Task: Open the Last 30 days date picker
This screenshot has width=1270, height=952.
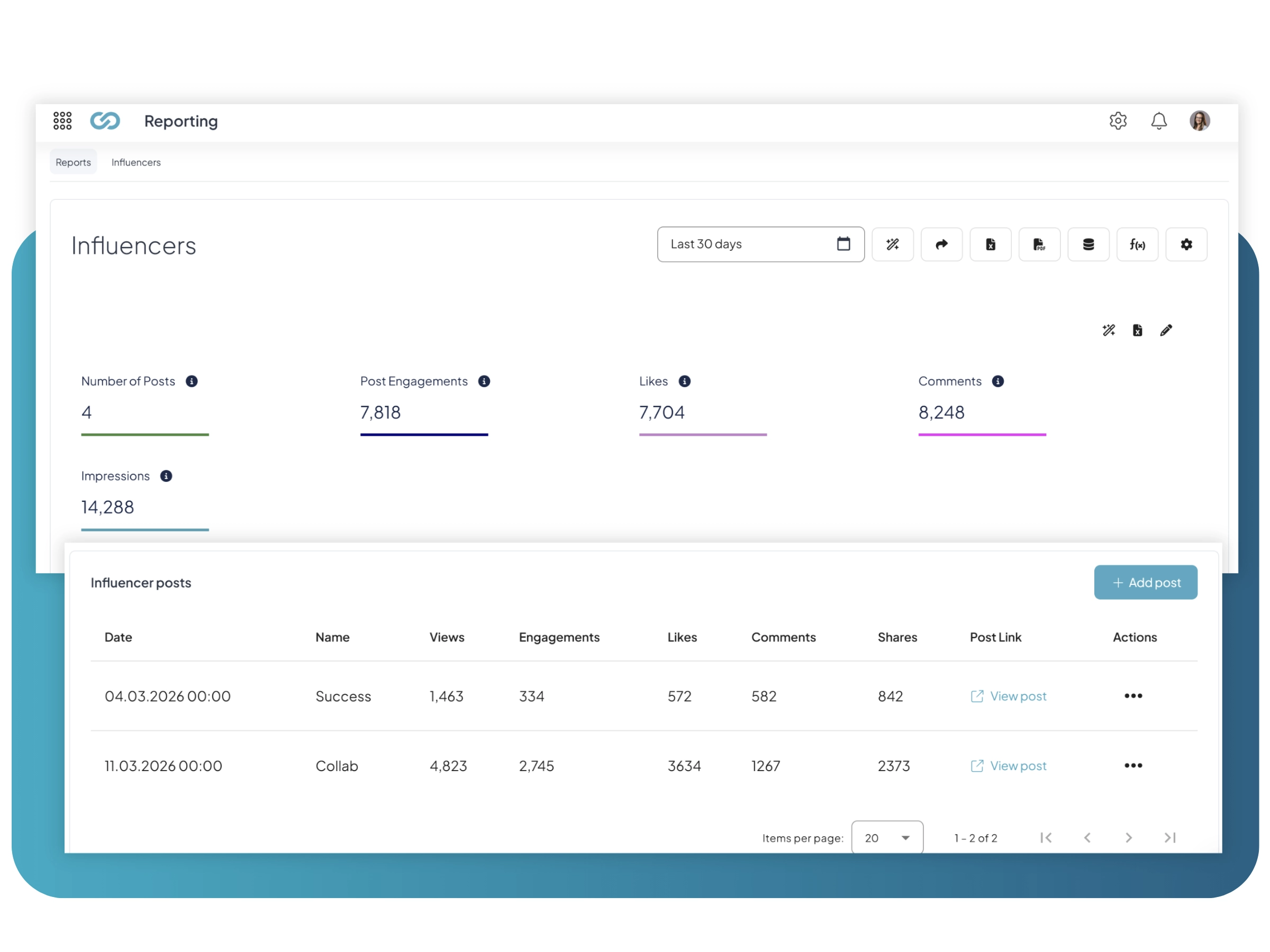Action: coord(760,244)
